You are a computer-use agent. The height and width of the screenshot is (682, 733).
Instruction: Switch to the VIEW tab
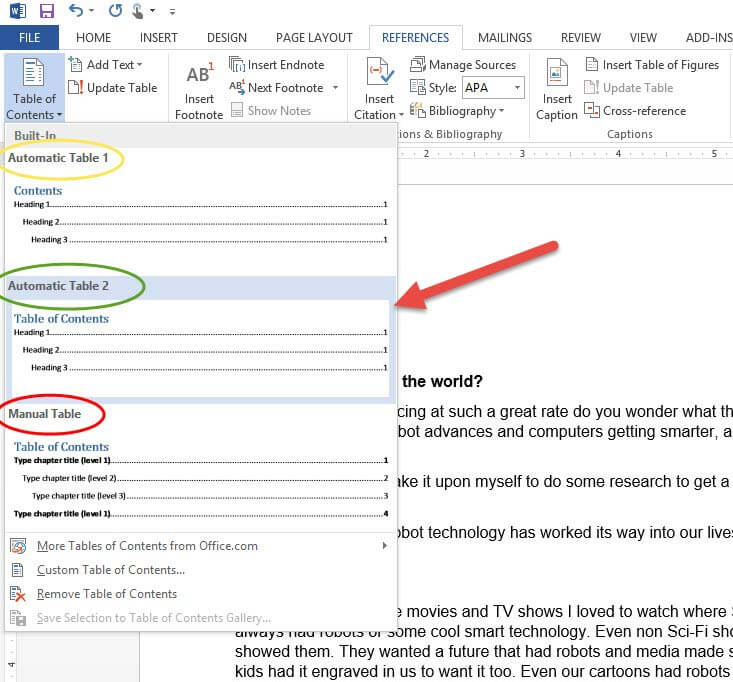(643, 37)
